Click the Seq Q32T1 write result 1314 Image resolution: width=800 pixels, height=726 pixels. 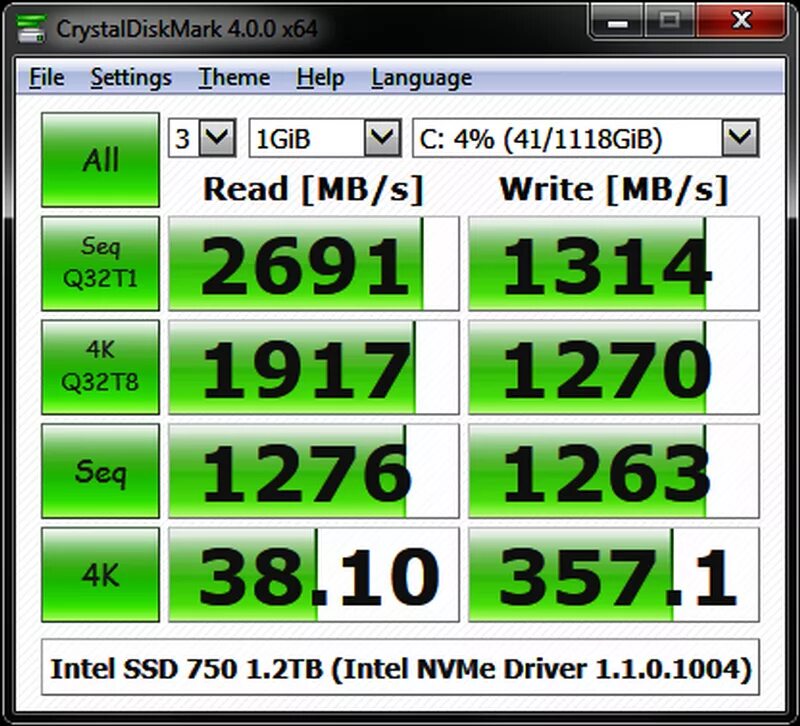pyautogui.click(x=614, y=263)
